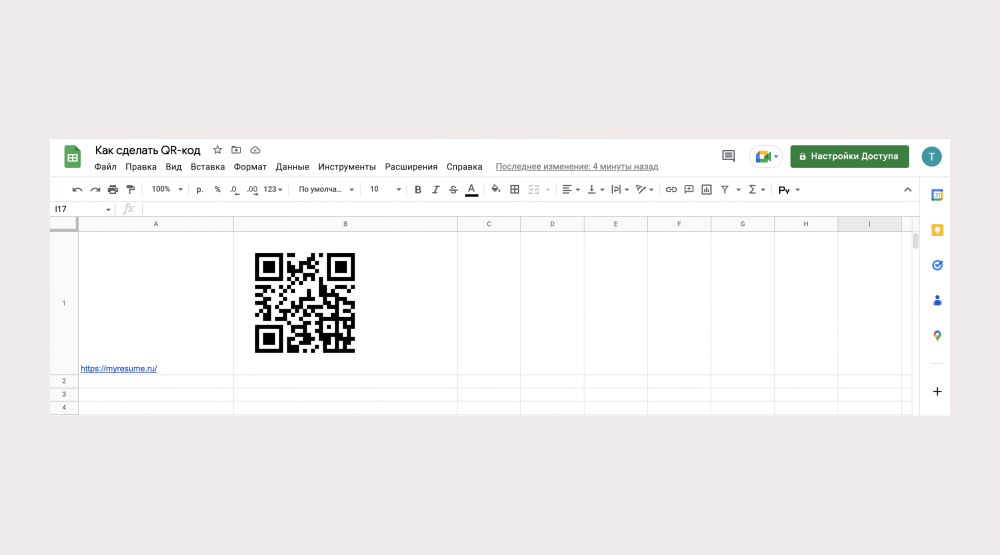Viewport: 1000px width, 555px height.
Task: Click the Redo icon
Action: [x=95, y=189]
